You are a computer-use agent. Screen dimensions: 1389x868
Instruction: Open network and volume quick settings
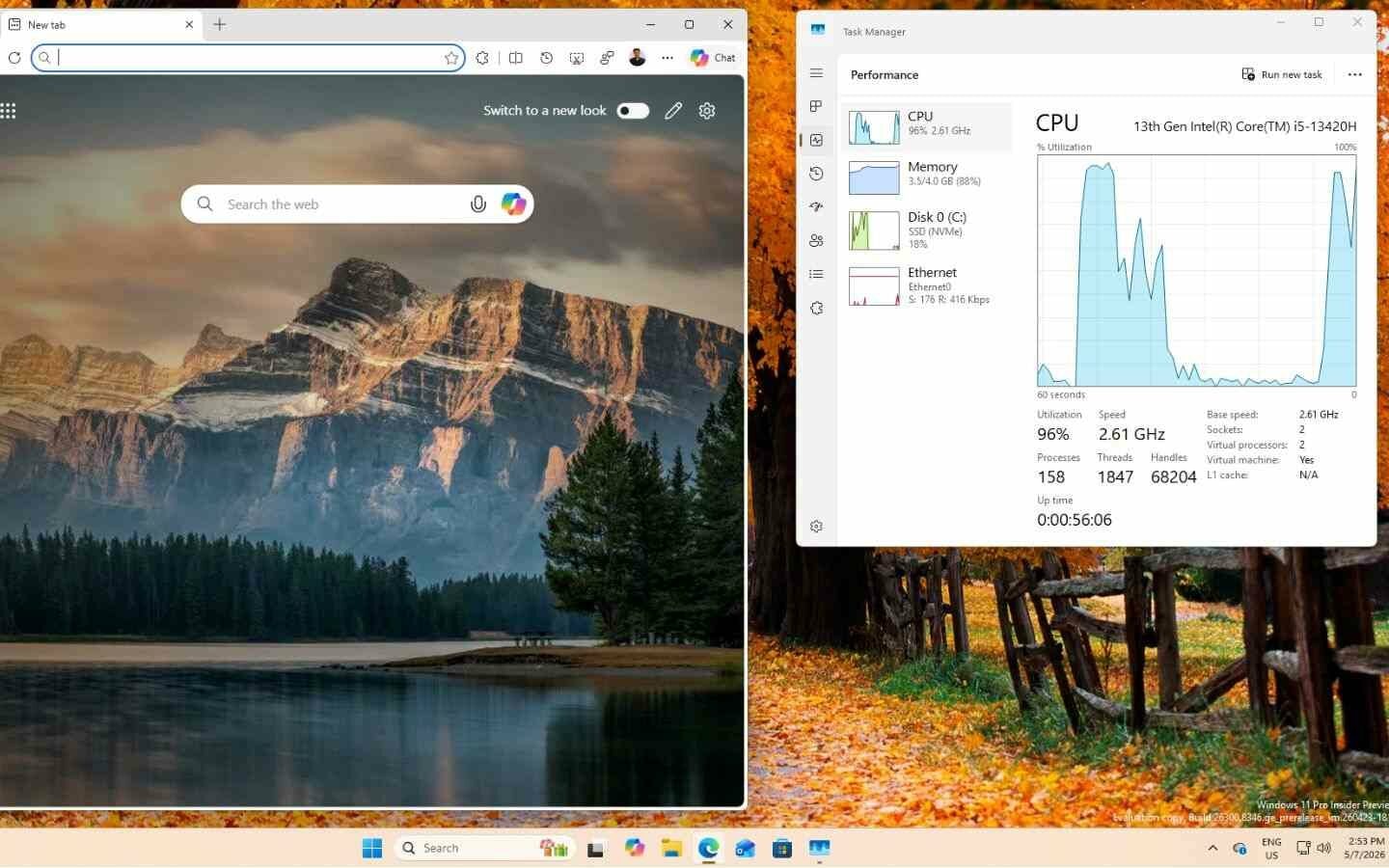click(x=1313, y=849)
